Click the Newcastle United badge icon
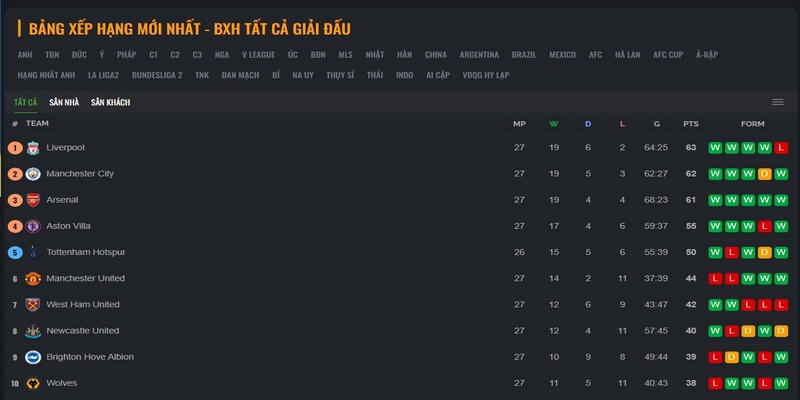 pos(33,331)
